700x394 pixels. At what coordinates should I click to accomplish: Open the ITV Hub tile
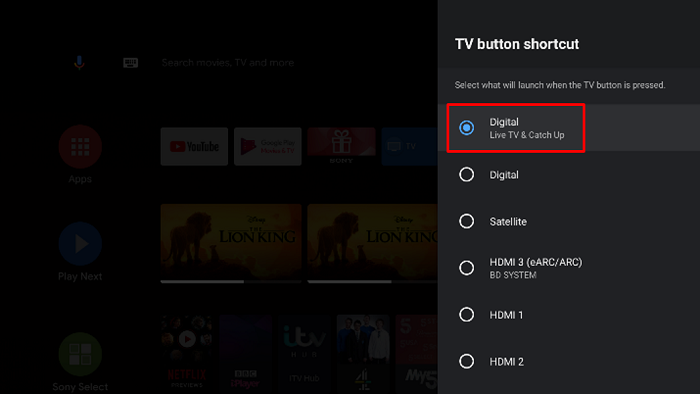(x=304, y=352)
